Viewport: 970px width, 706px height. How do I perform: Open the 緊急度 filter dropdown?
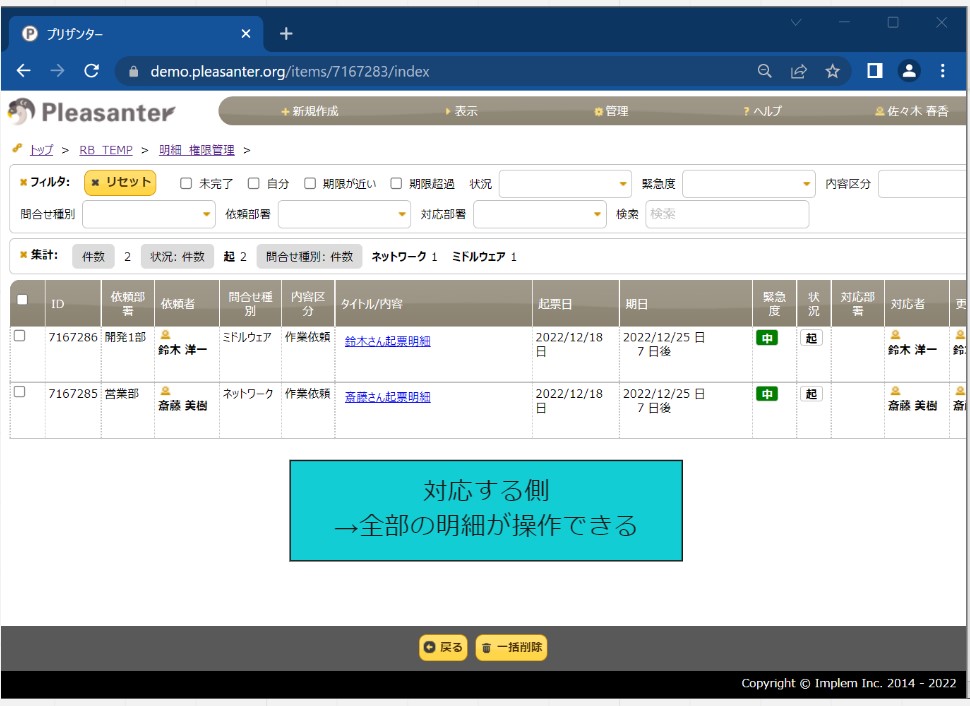749,184
